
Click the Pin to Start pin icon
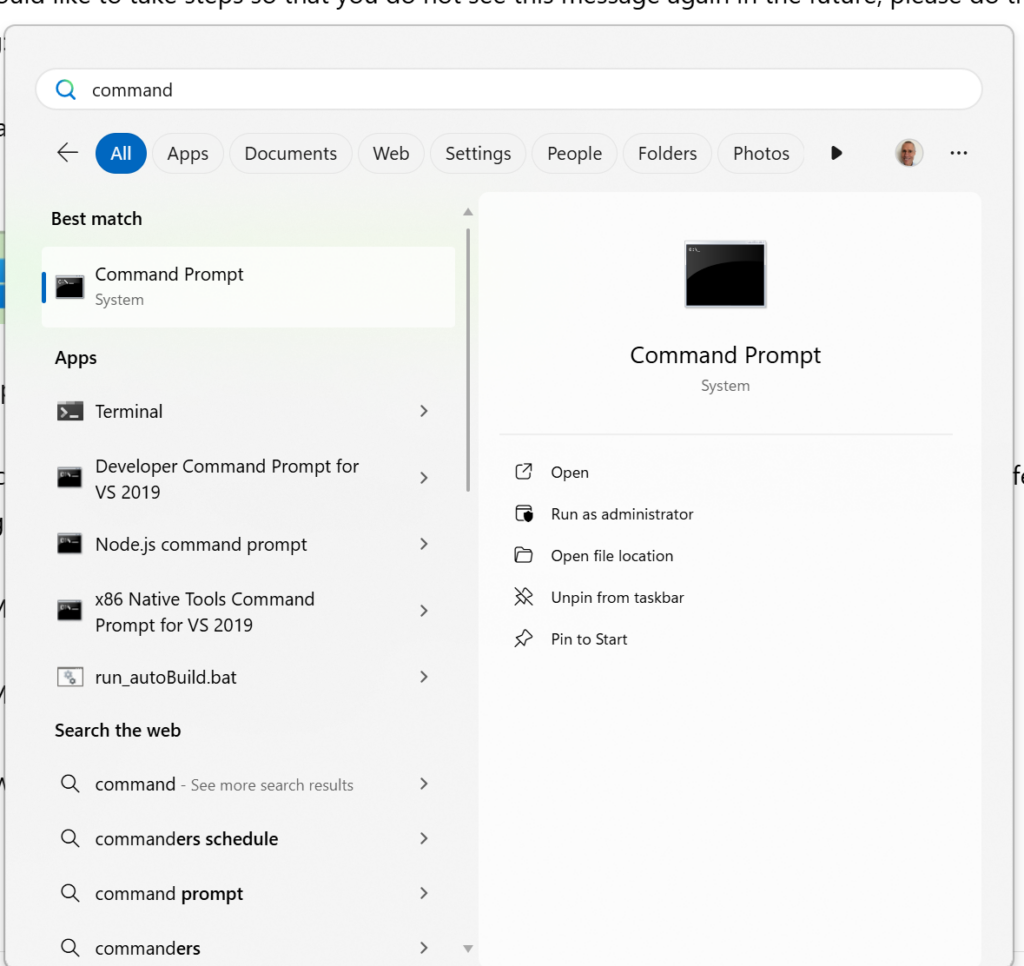(524, 638)
